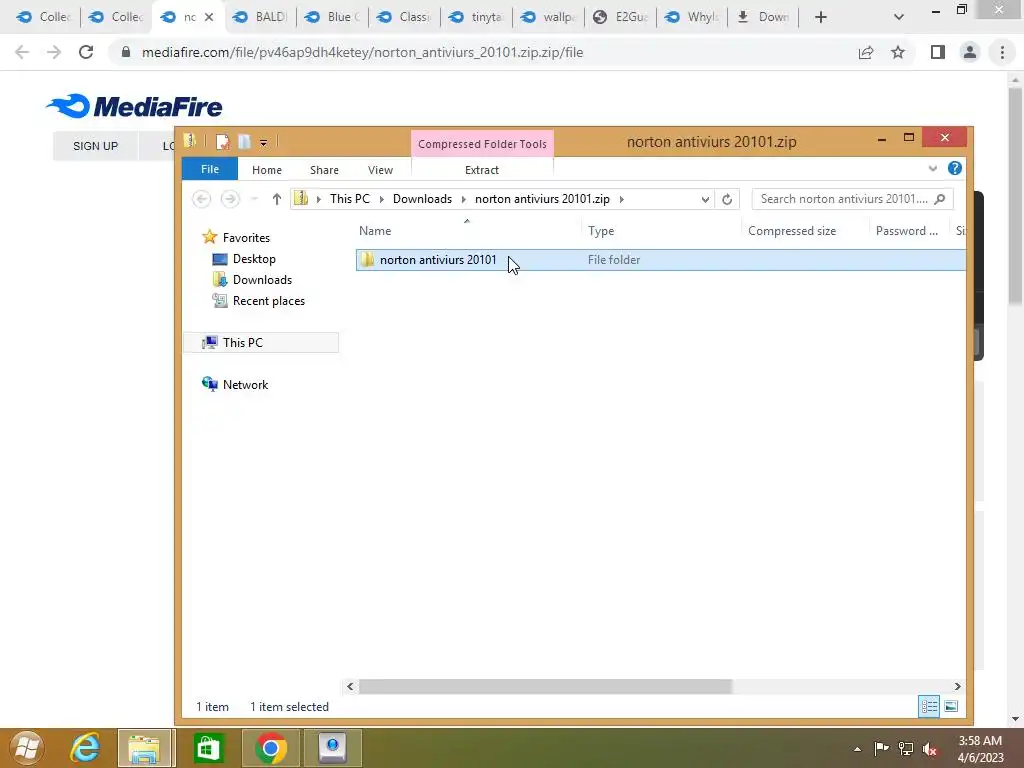Expand the chevron after the zip breadcrumb
Viewport: 1024px width, 768px height.
pyautogui.click(x=622, y=199)
